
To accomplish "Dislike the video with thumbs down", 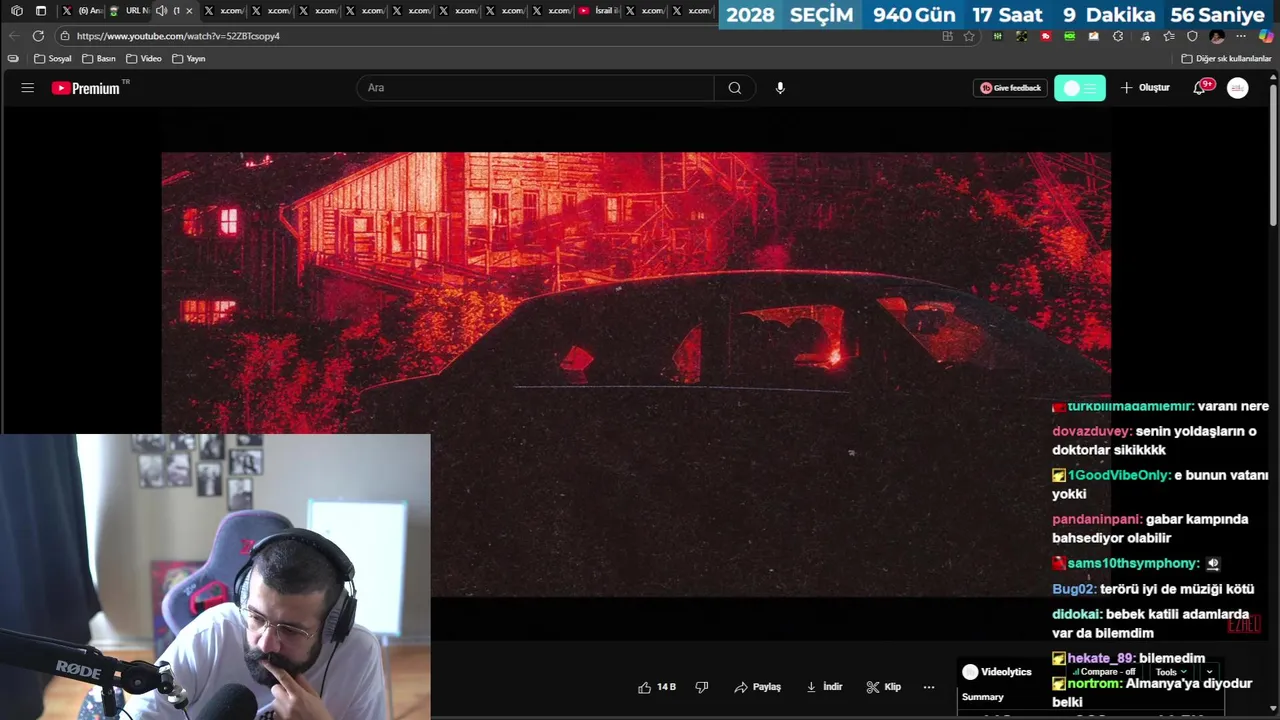I will tap(702, 687).
